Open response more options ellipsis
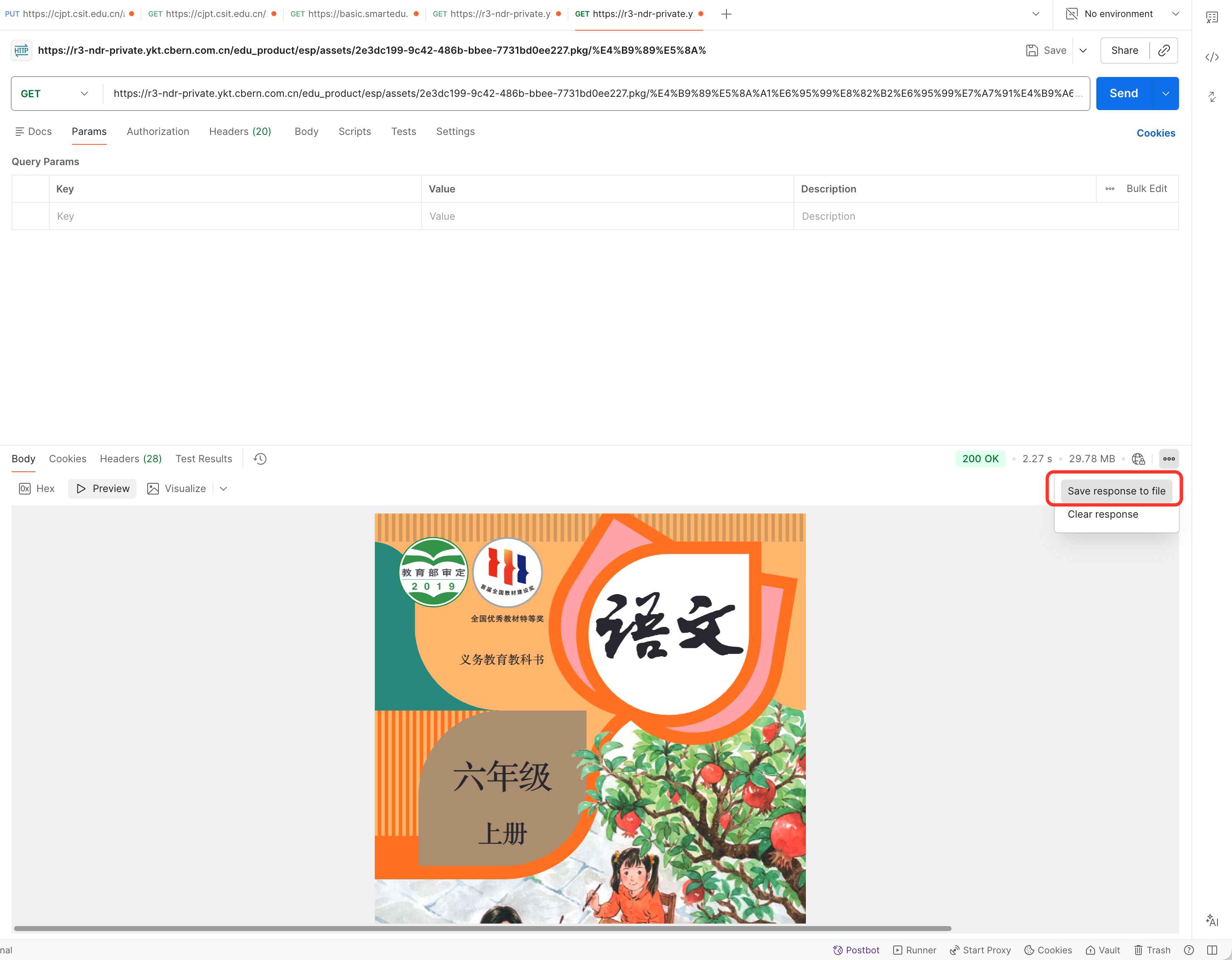The width and height of the screenshot is (1232, 960). pyautogui.click(x=1169, y=459)
